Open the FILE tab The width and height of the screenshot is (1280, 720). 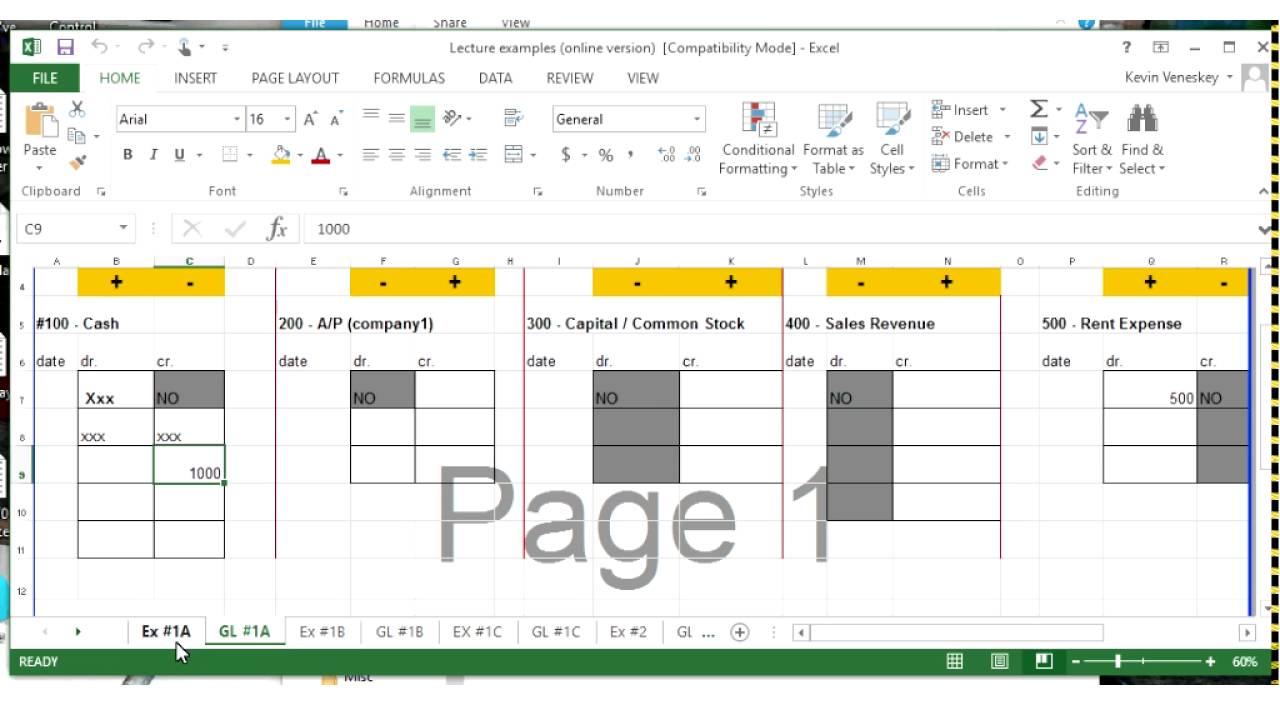45,78
